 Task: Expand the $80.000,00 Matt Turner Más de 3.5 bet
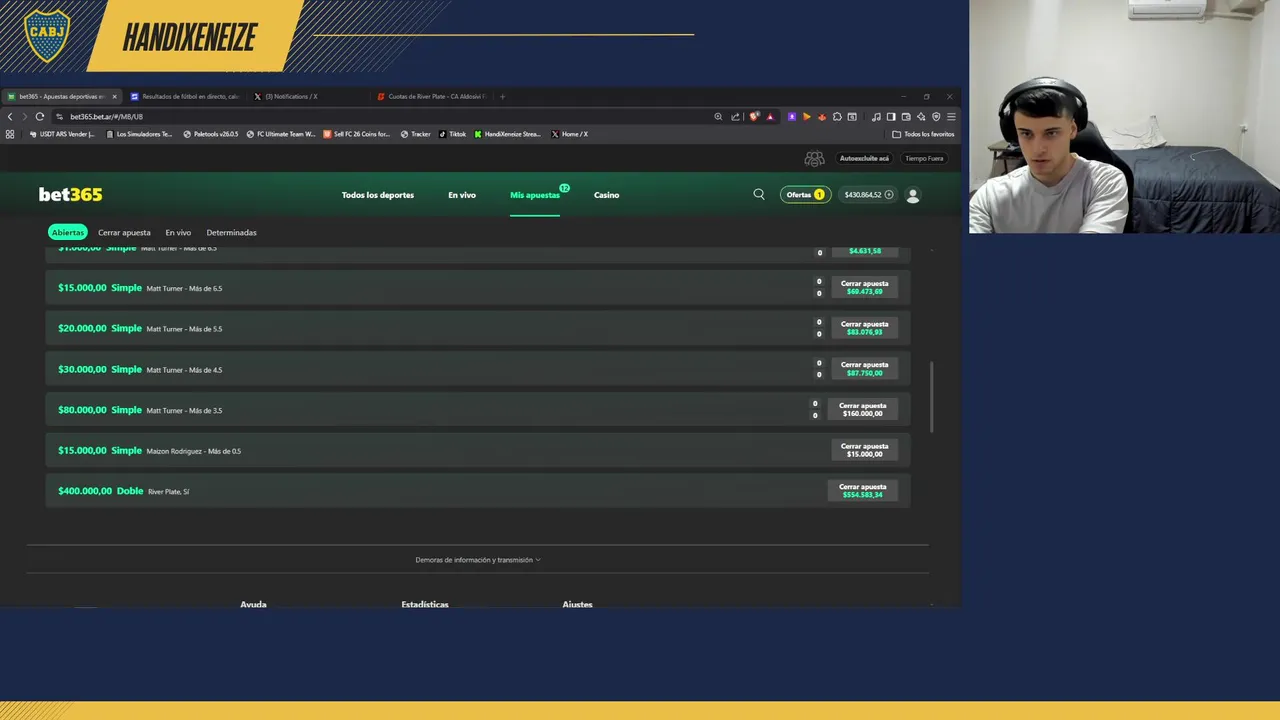pyautogui.click(x=478, y=410)
